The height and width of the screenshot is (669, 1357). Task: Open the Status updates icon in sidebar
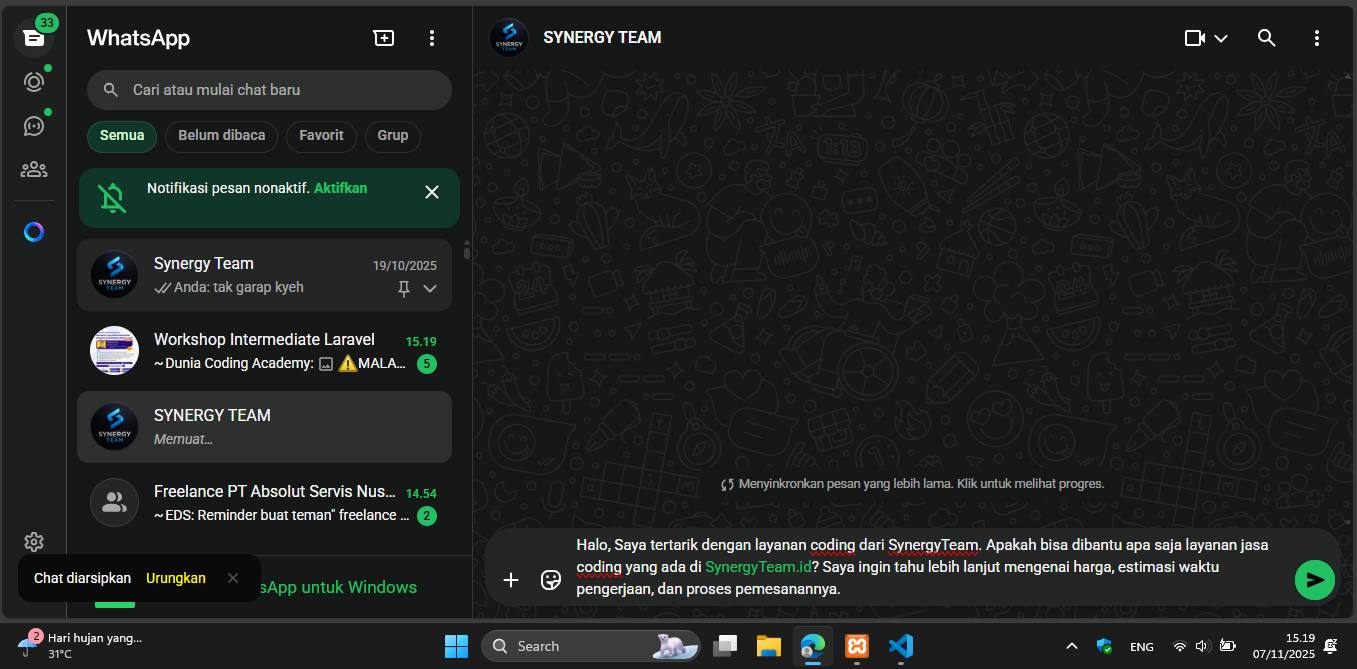[x=34, y=82]
